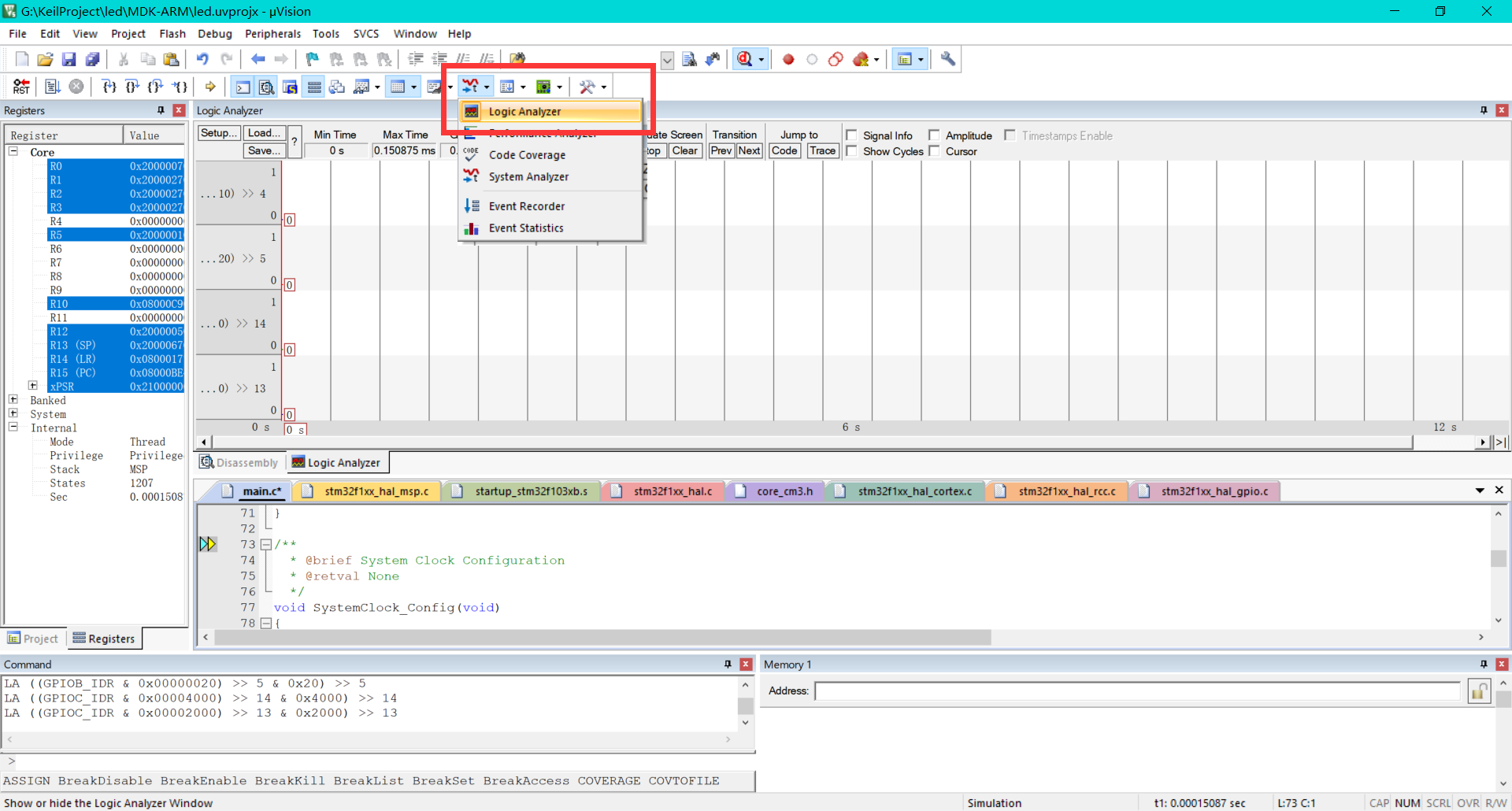Screen dimensions: 1512x811
Task: Open the editor tab list dropdown arrow
Action: (x=1480, y=491)
